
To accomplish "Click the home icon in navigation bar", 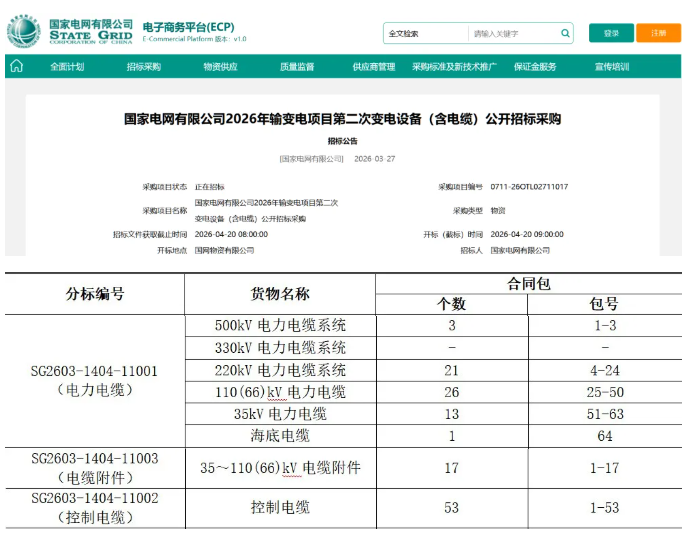I will (16, 67).
